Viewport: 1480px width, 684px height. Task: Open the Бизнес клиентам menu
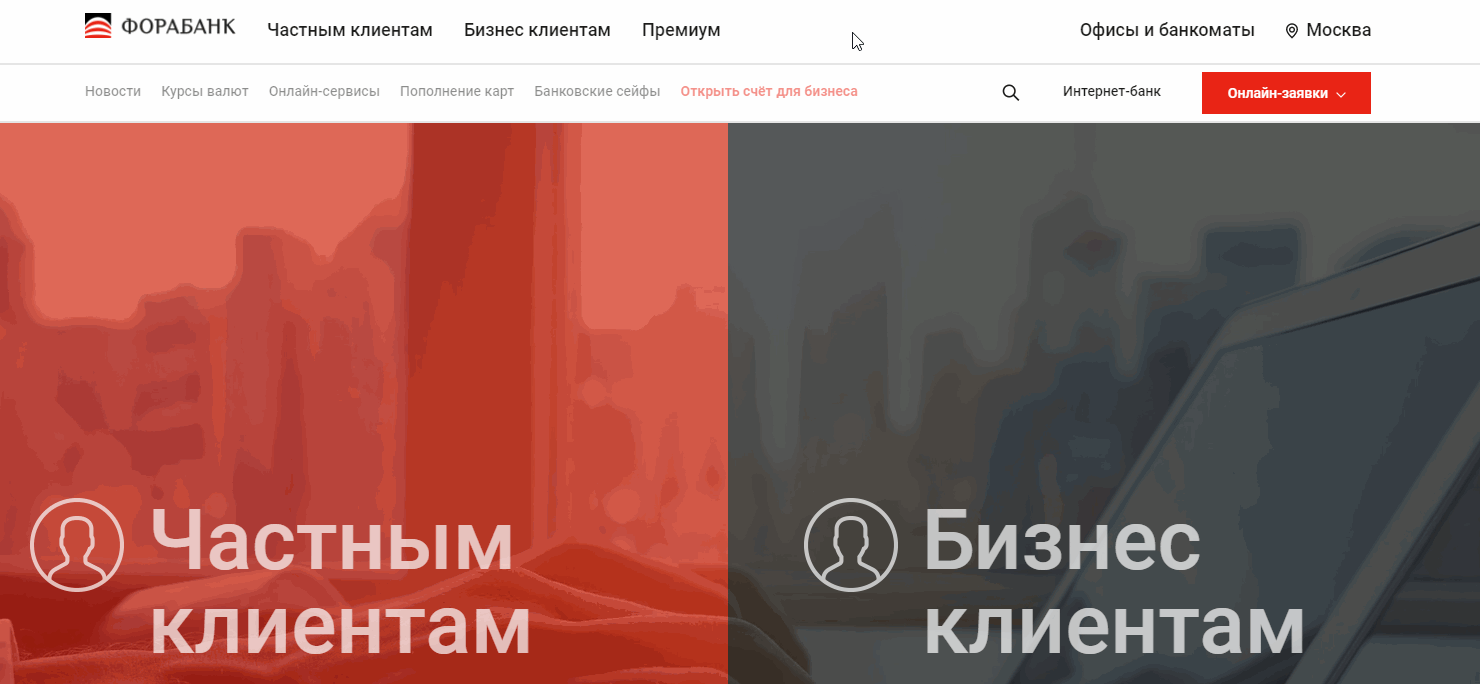[x=537, y=29]
